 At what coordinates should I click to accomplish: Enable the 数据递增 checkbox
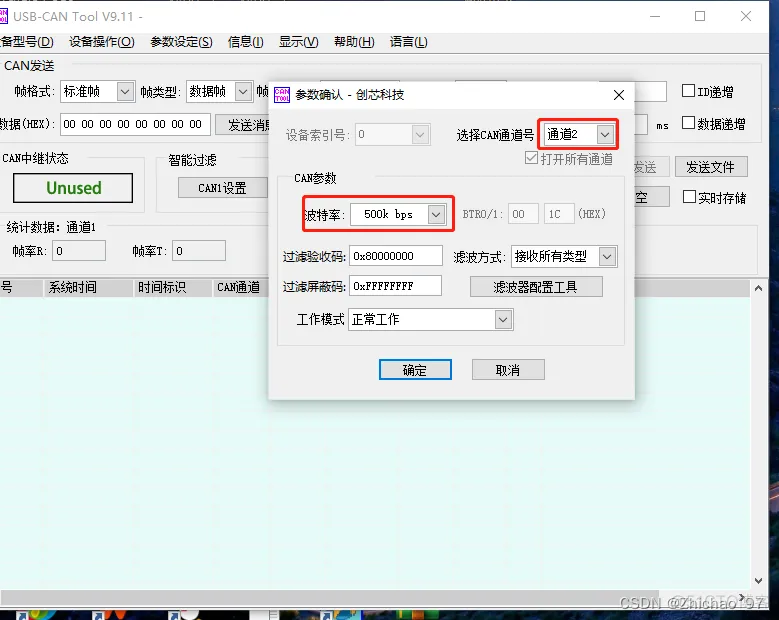coord(688,123)
